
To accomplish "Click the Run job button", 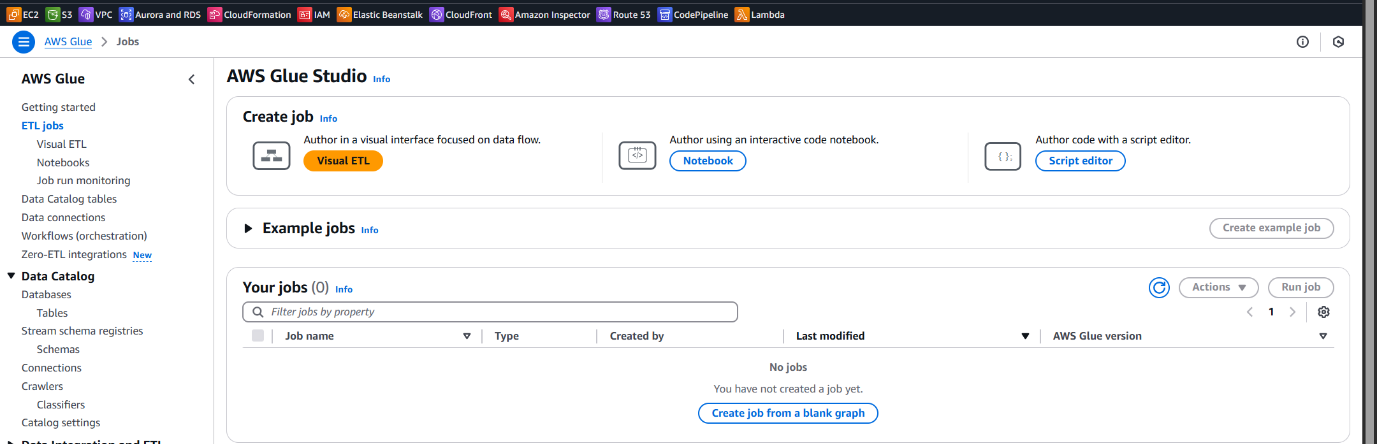I will pyautogui.click(x=1301, y=287).
